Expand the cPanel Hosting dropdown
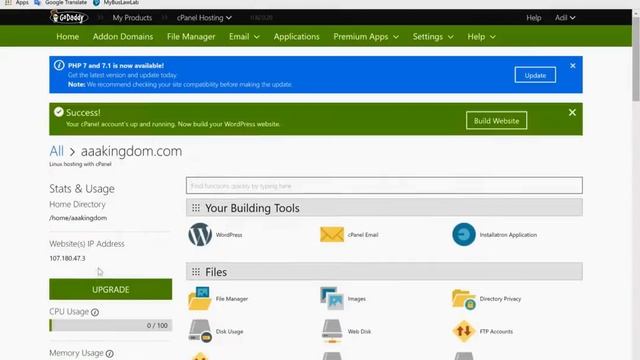The height and width of the screenshot is (360, 640). coord(204,18)
